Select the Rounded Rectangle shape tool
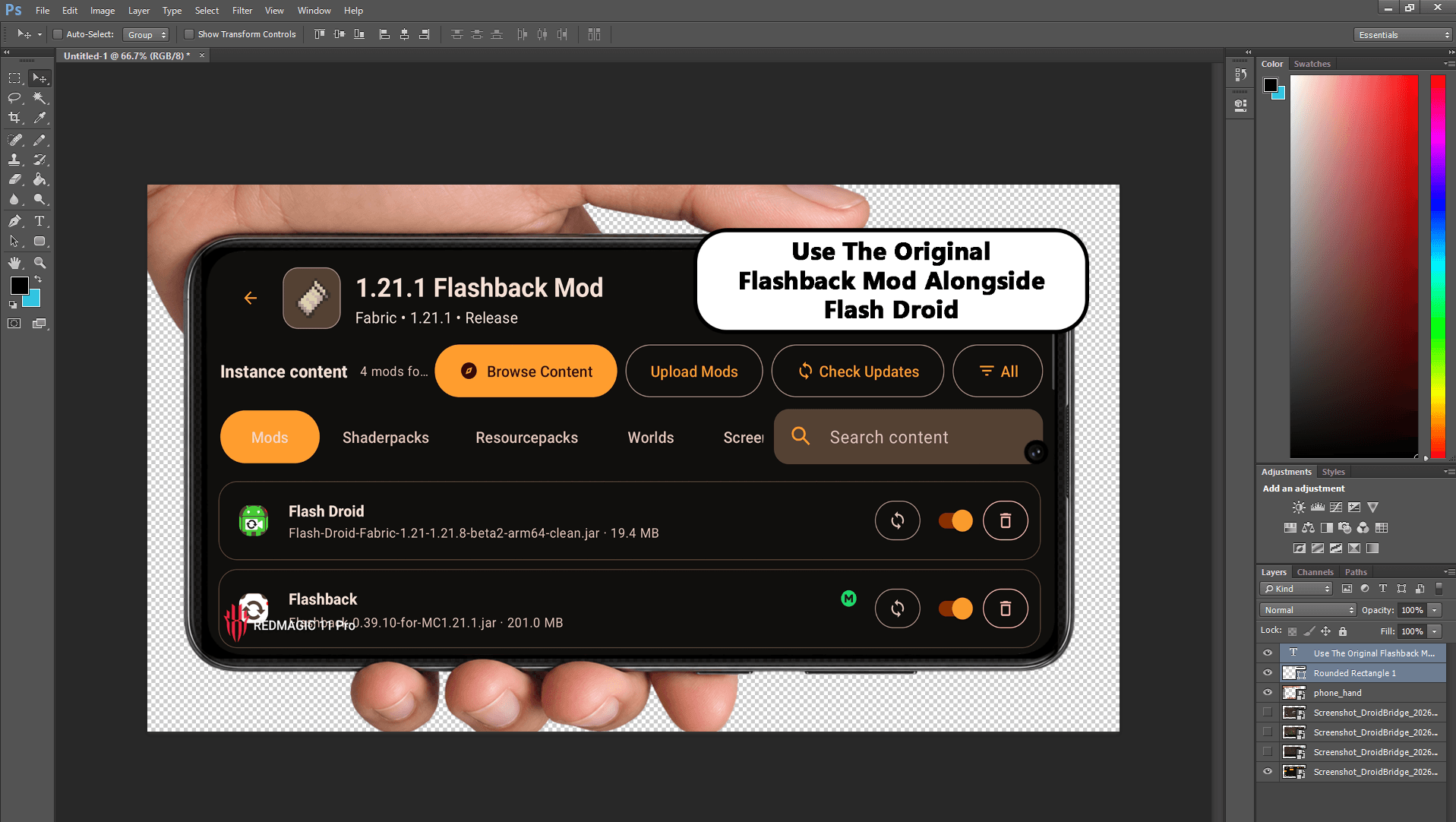The image size is (1456, 822). coord(39,242)
